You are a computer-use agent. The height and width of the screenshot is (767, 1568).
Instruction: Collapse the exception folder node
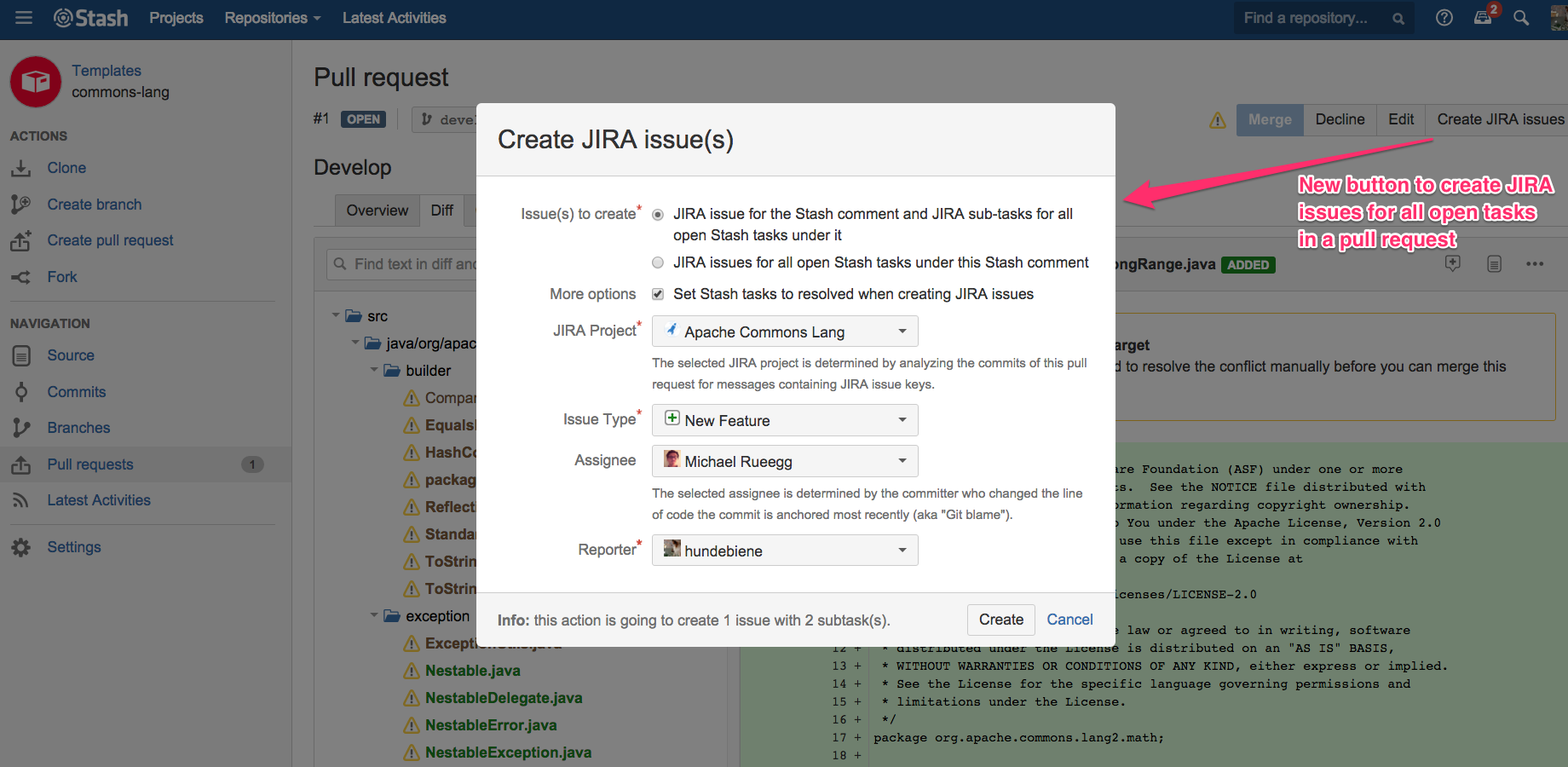374,615
